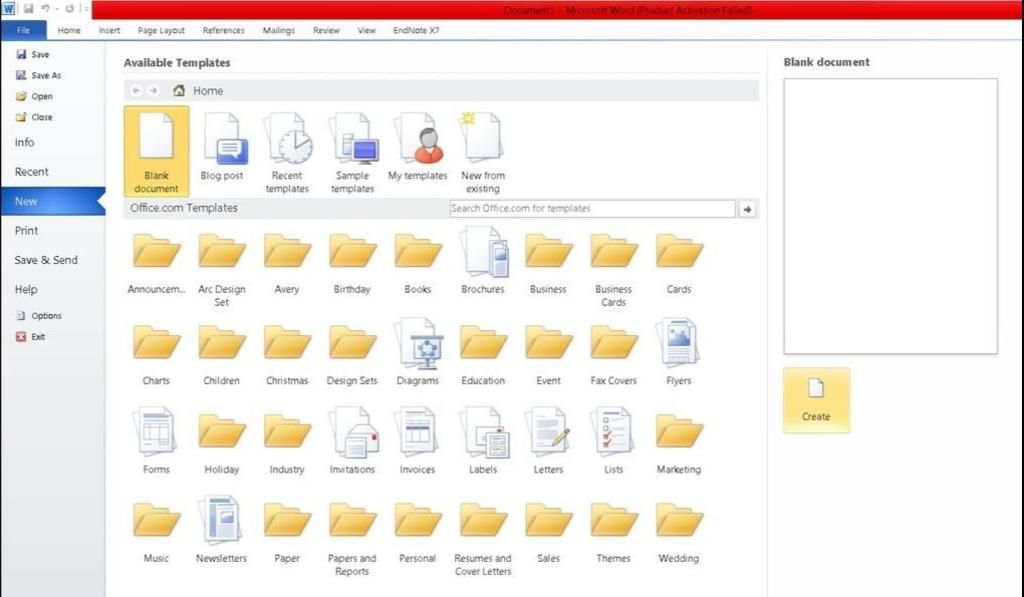
Task: Open the Christmas template folder
Action: click(287, 353)
